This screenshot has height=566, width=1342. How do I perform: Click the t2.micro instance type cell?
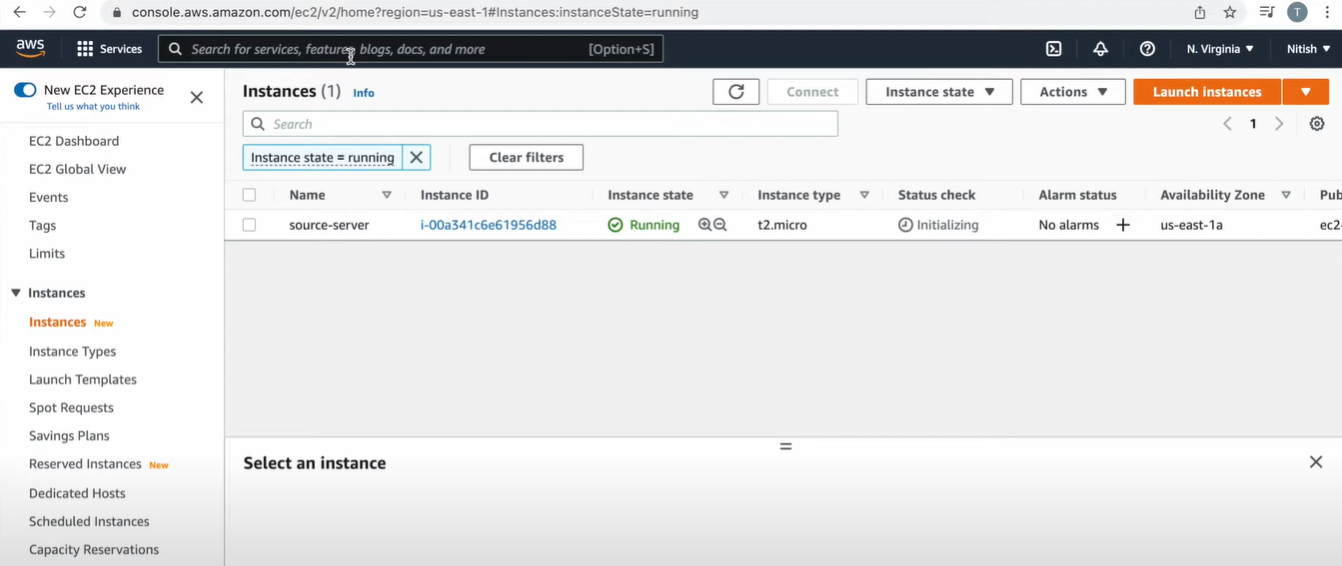(x=782, y=225)
